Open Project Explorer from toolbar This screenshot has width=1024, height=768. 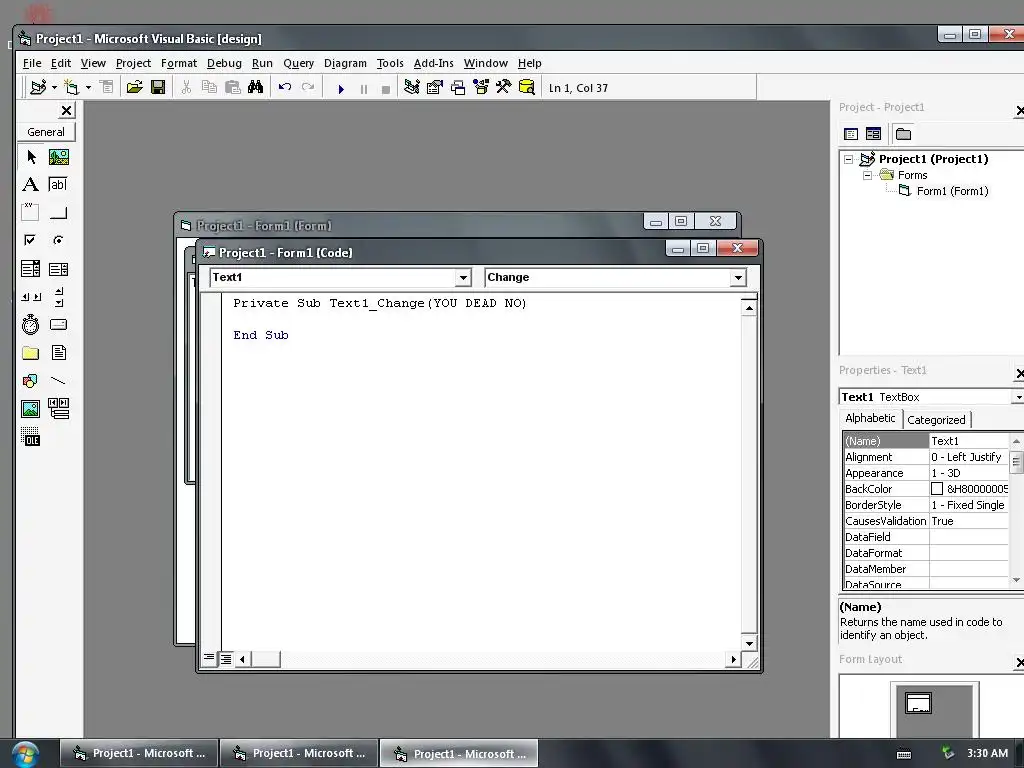coord(411,87)
